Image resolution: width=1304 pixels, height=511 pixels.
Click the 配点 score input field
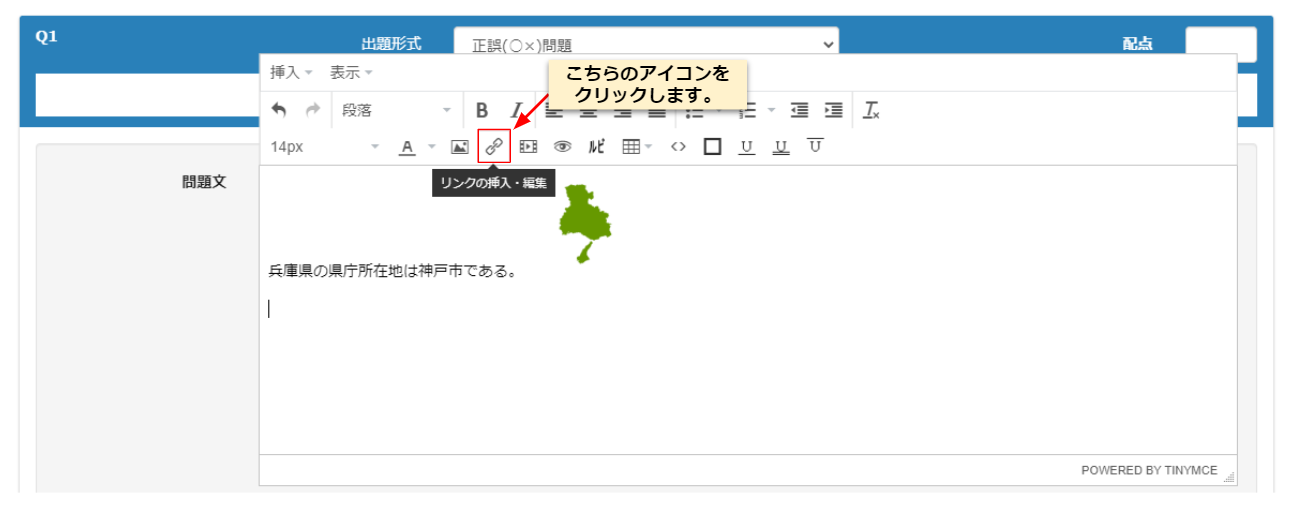coord(1220,45)
